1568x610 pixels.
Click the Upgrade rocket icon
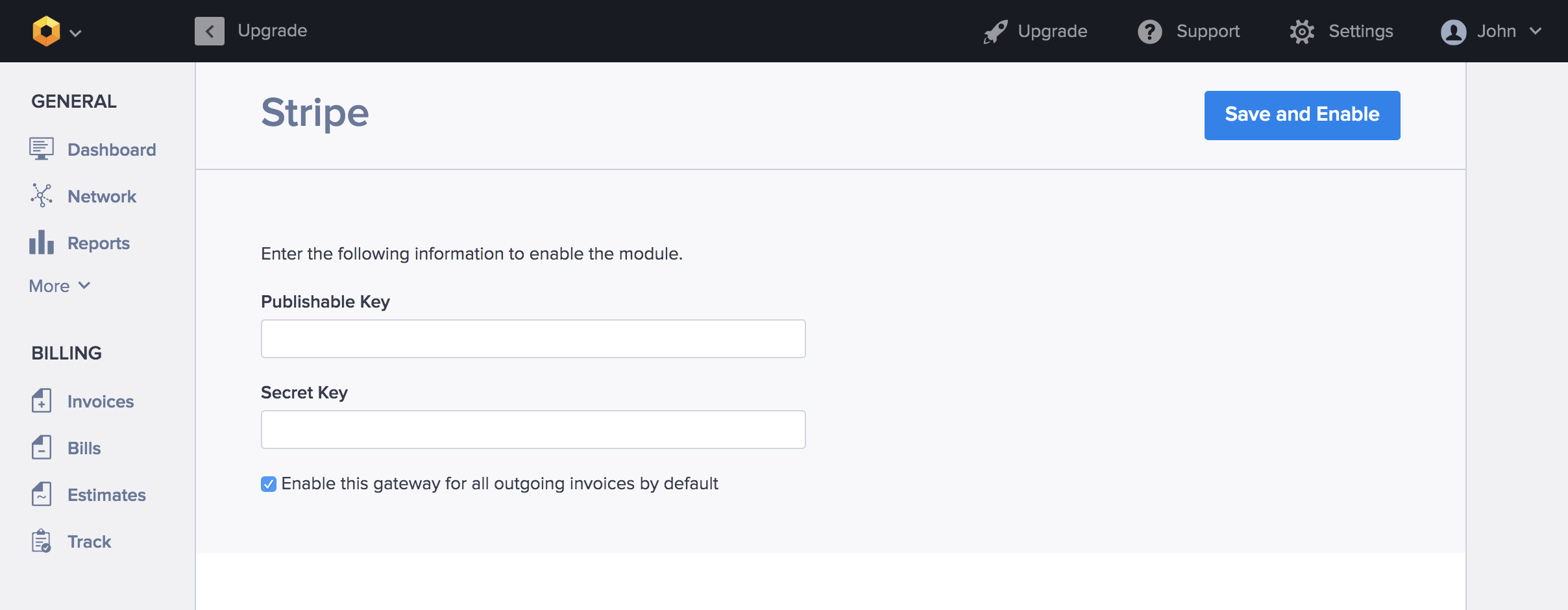tap(996, 31)
